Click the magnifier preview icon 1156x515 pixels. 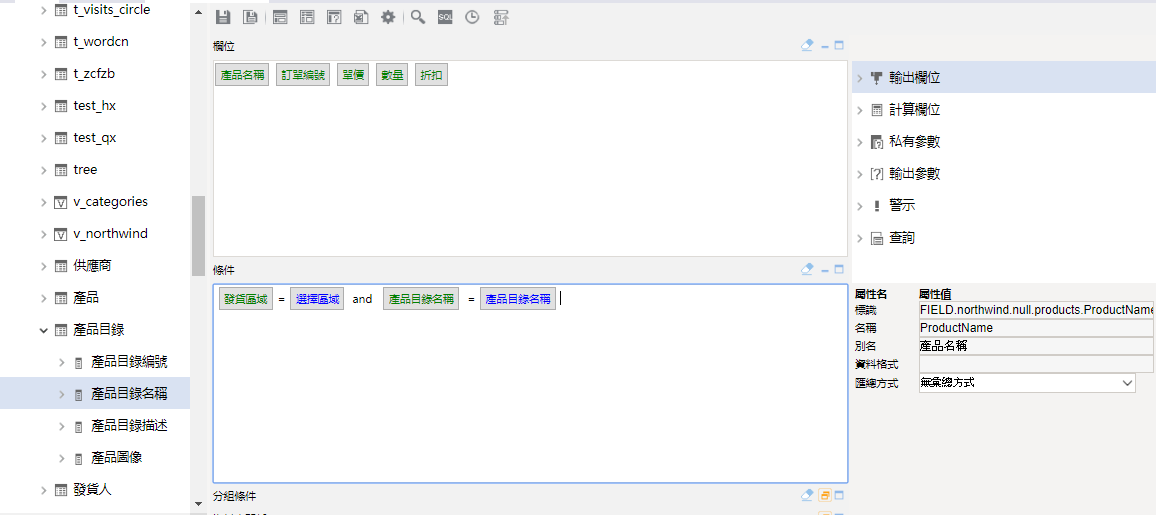[x=418, y=17]
